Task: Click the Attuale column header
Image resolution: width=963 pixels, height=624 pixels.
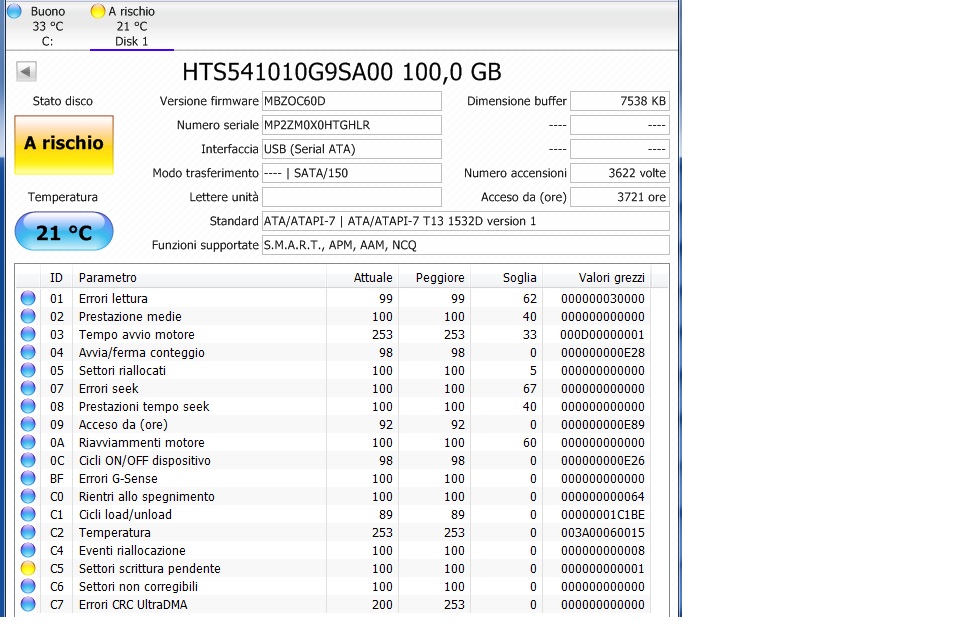Action: [362, 278]
